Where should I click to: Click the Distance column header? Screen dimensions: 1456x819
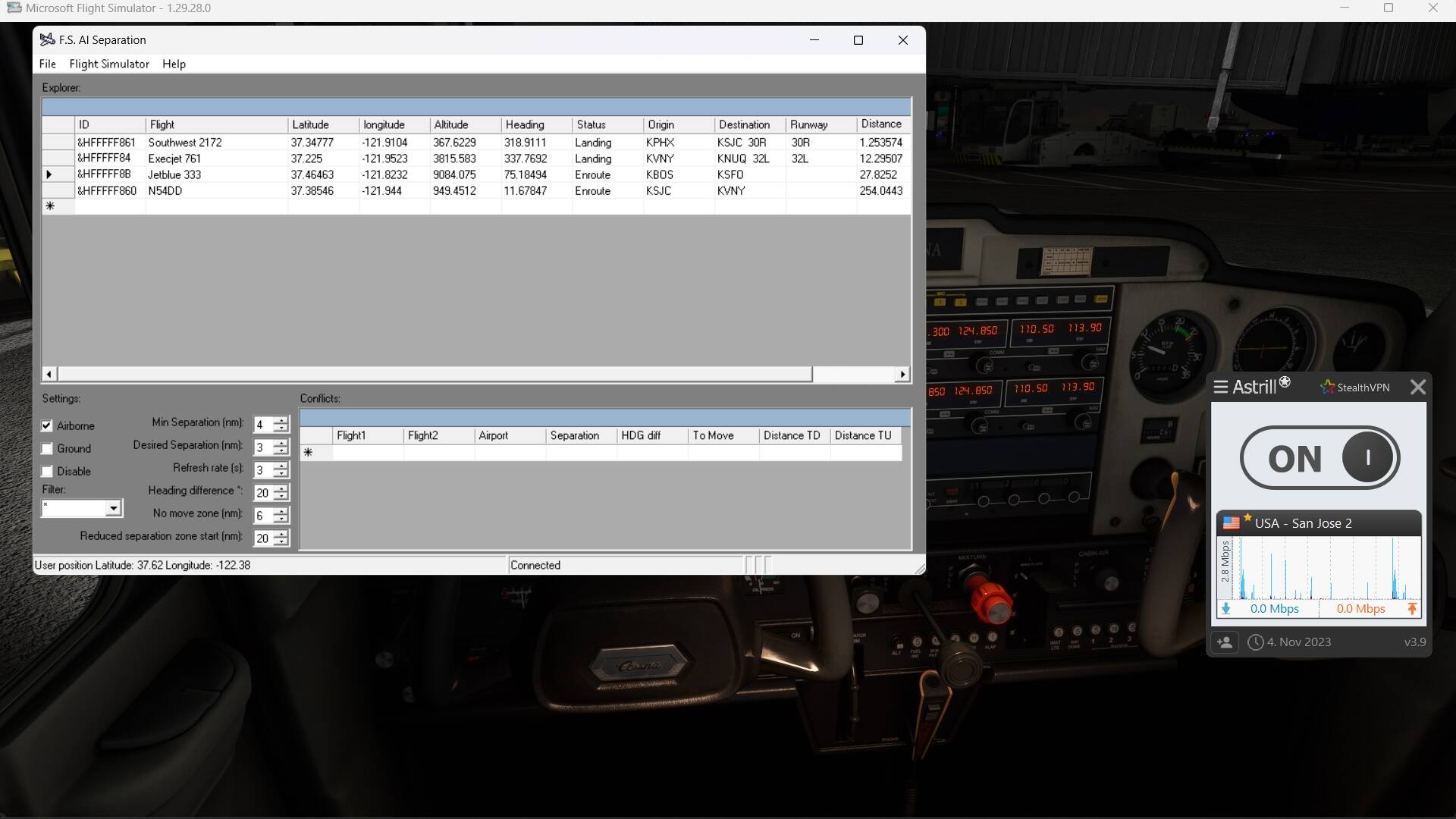coord(881,124)
